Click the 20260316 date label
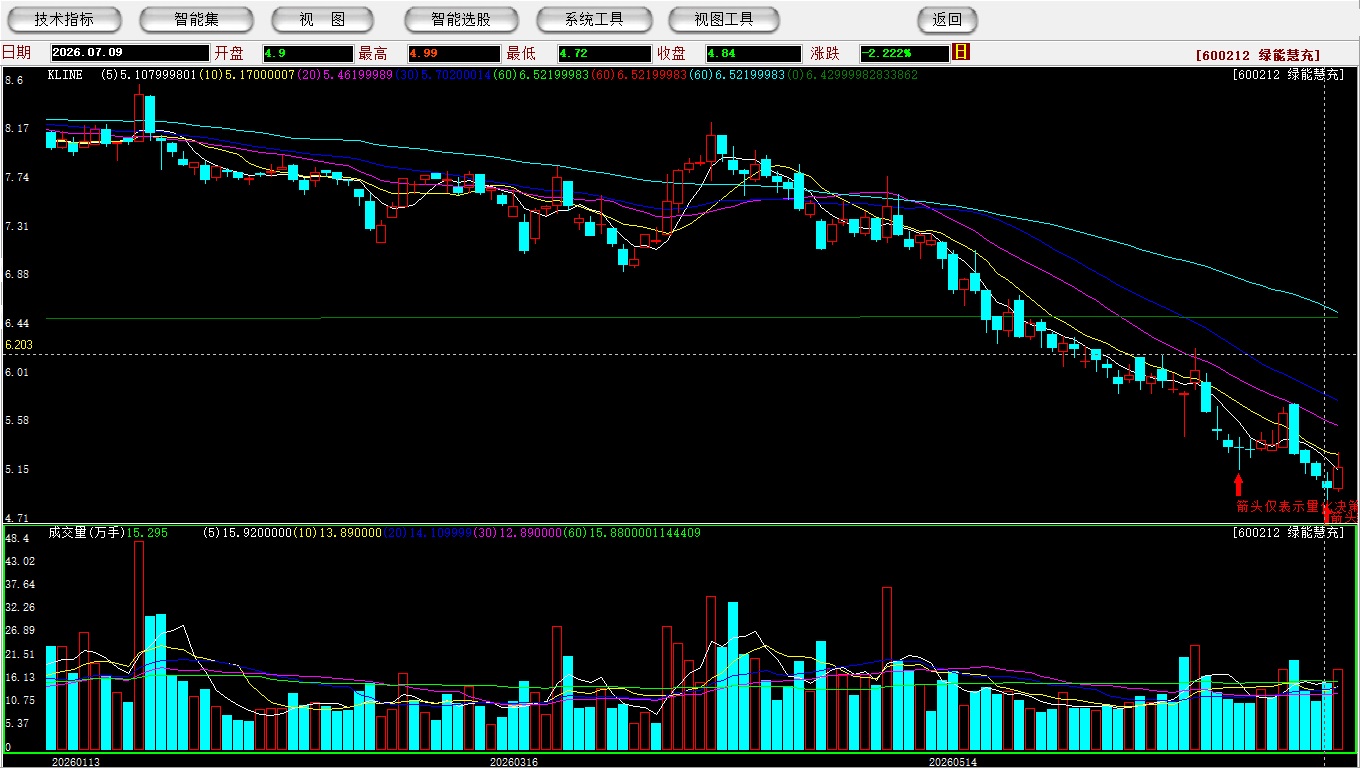Viewport: 1360px width, 768px height. pos(514,762)
